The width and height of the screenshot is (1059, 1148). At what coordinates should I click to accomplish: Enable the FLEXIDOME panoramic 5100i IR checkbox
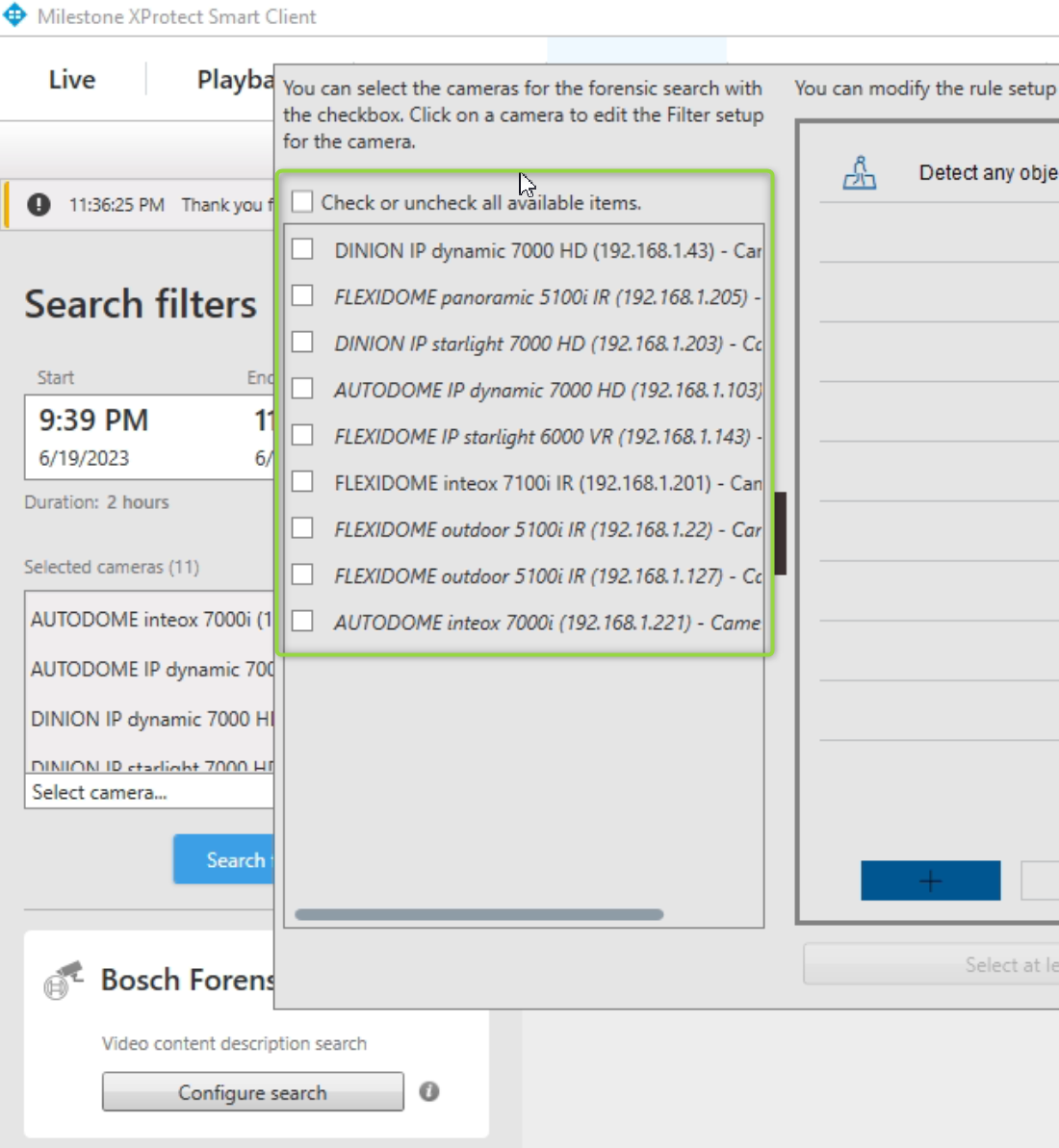pyautogui.click(x=302, y=295)
